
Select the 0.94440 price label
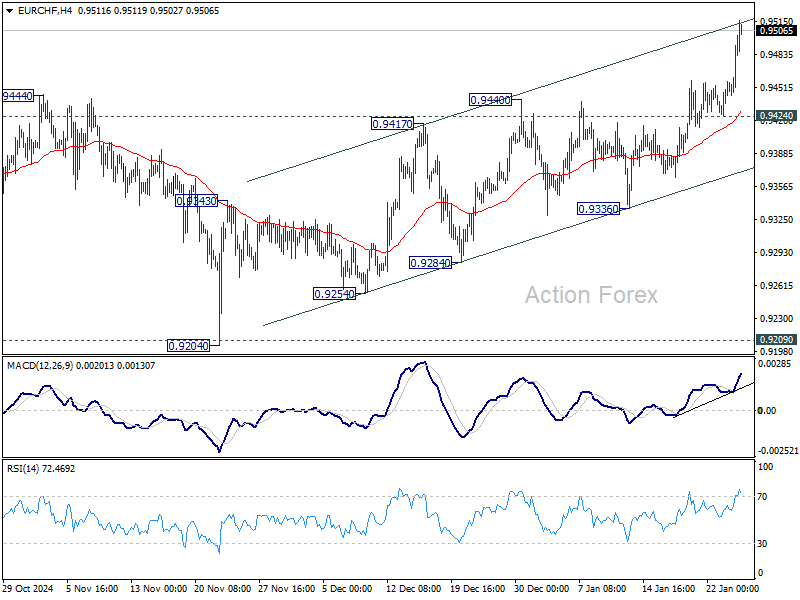pos(17,96)
